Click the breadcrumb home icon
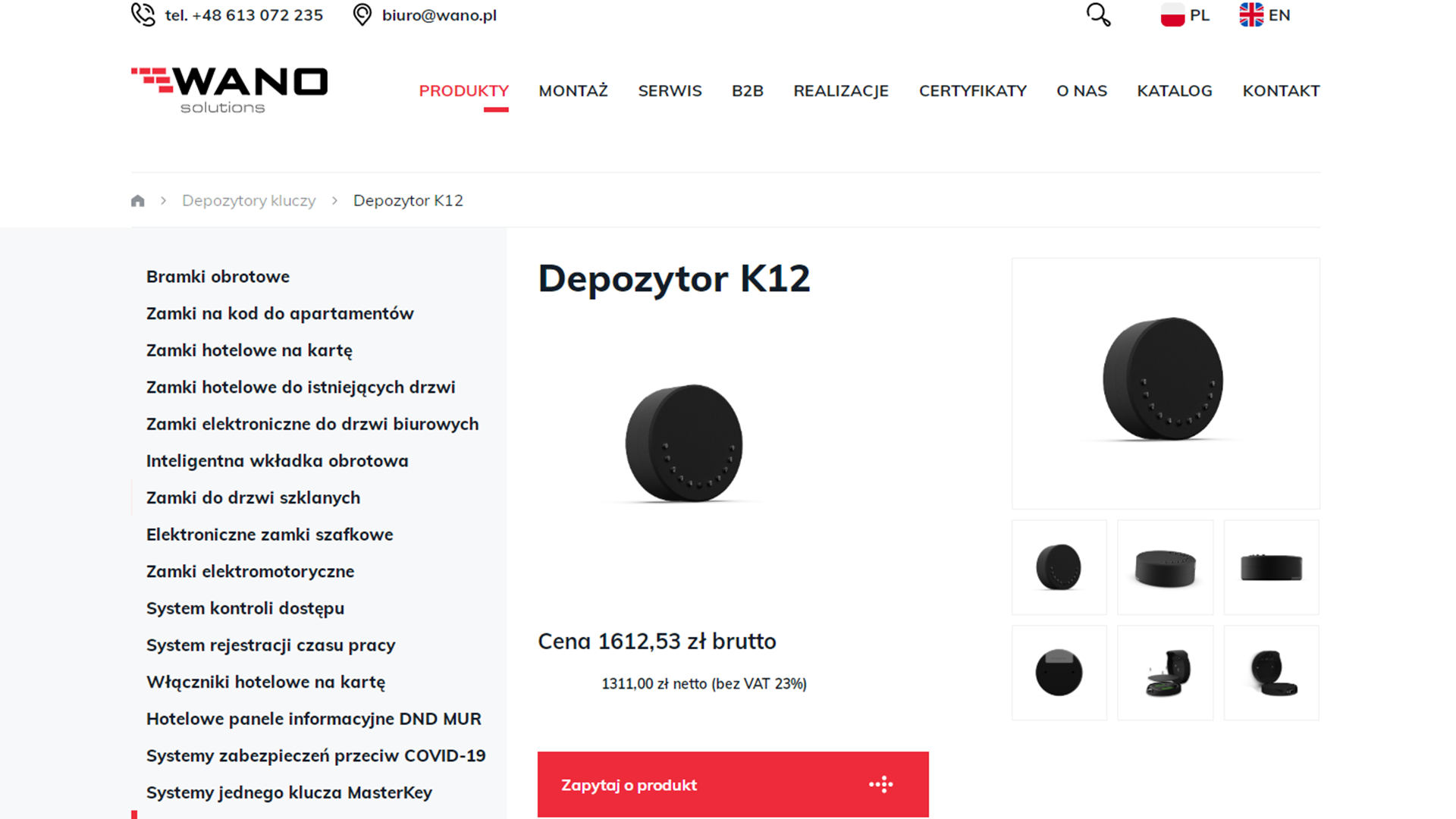Image resolution: width=1456 pixels, height=819 pixels. click(137, 201)
